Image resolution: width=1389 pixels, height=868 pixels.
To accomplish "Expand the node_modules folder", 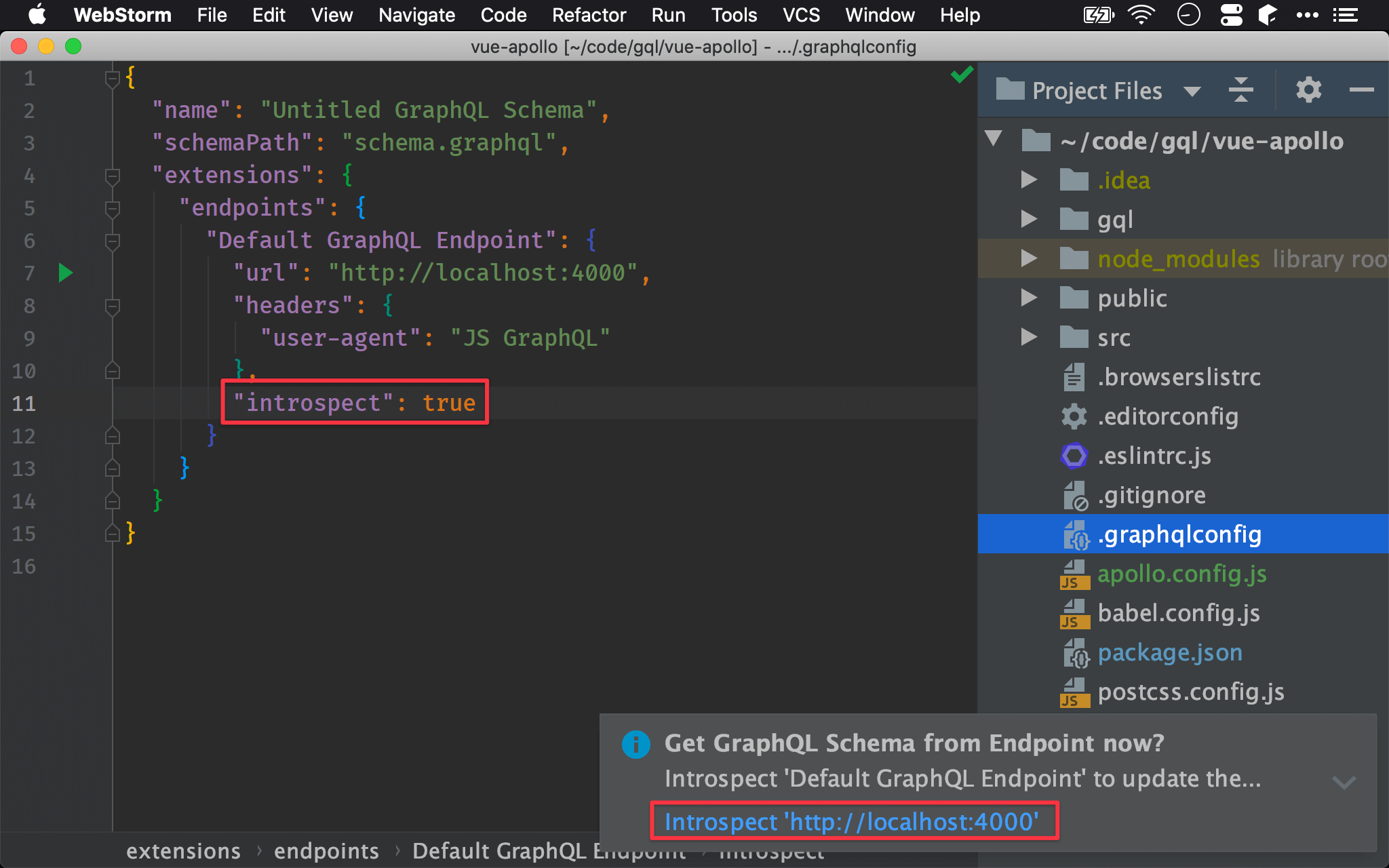I will [1029, 258].
